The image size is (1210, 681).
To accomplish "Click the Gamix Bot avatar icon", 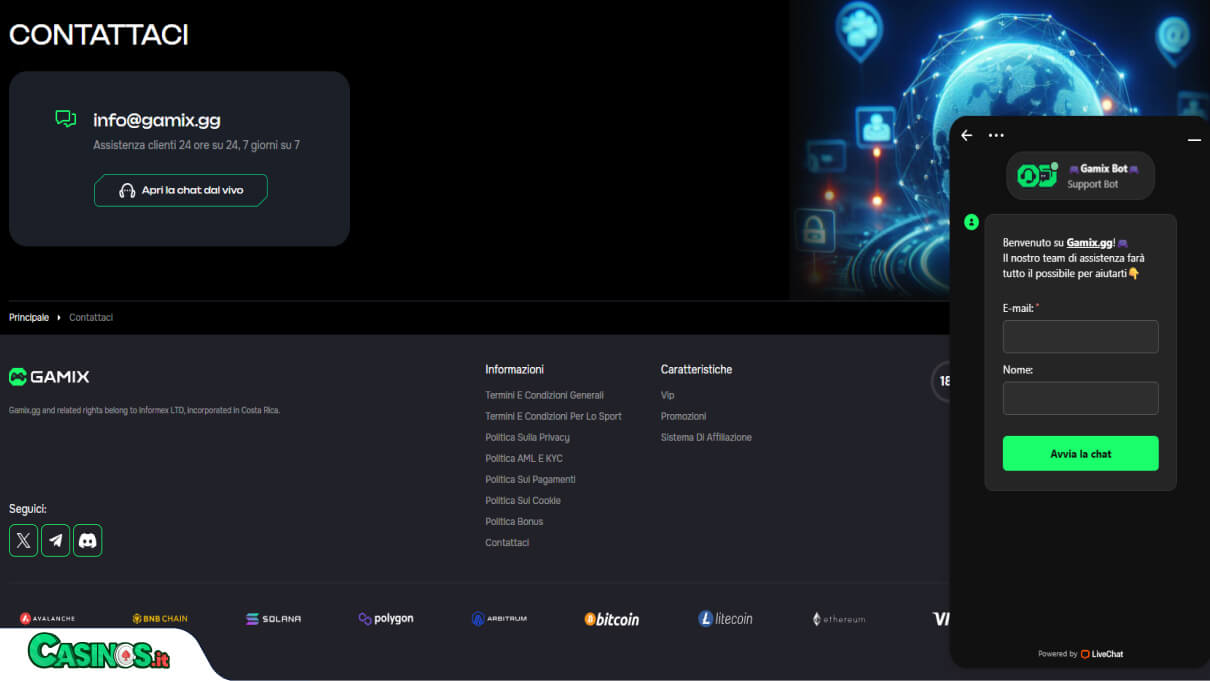I will [1037, 175].
